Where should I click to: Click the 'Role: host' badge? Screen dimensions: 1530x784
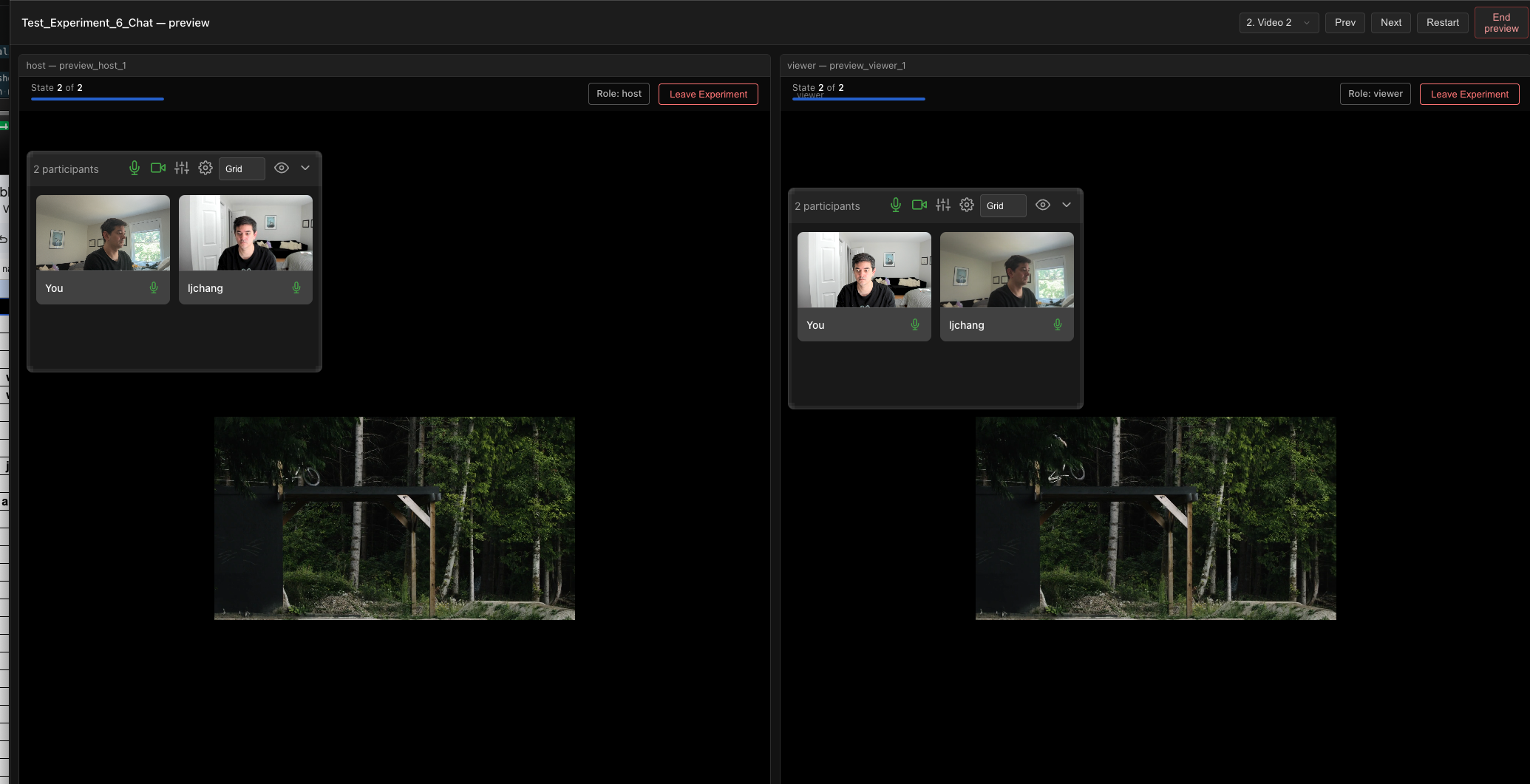[x=619, y=94]
